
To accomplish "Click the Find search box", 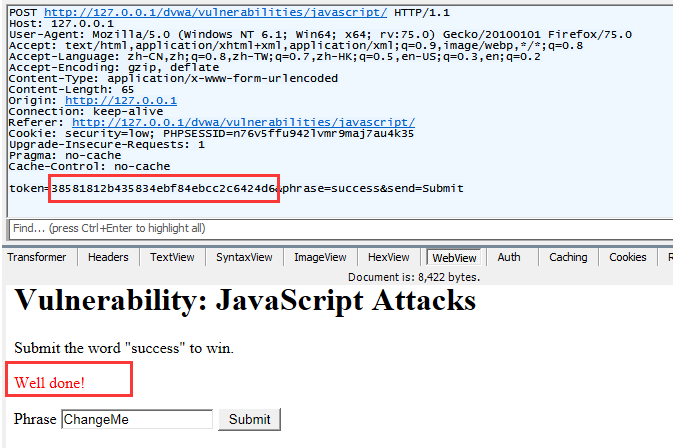I will [x=330, y=228].
